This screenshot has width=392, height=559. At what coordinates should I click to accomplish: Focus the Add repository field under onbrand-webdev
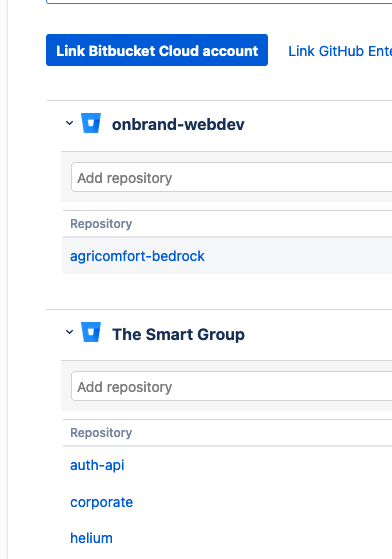232,177
